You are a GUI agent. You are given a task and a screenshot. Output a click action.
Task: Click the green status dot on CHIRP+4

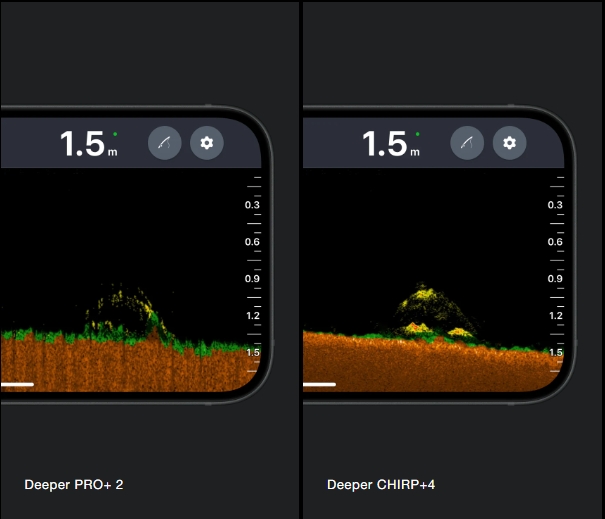tap(417, 134)
